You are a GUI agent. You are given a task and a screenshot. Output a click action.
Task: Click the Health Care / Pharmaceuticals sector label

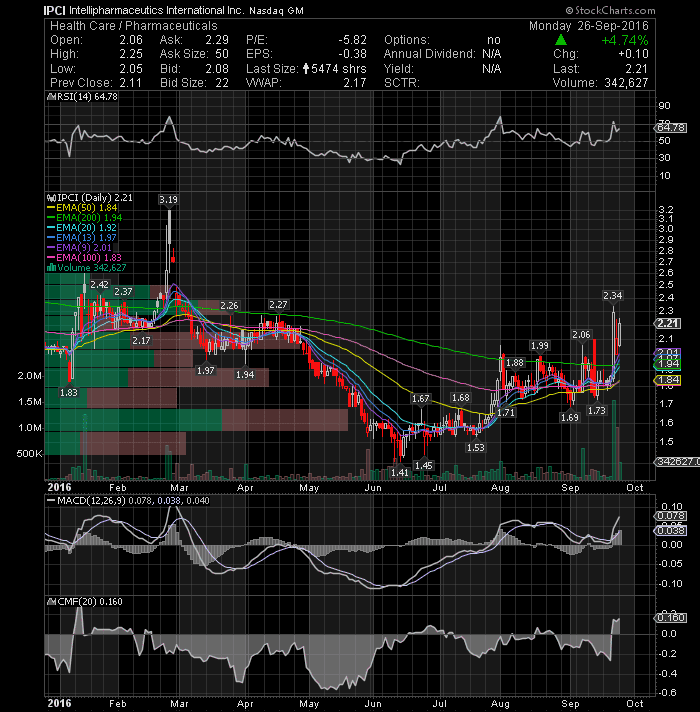133,26
